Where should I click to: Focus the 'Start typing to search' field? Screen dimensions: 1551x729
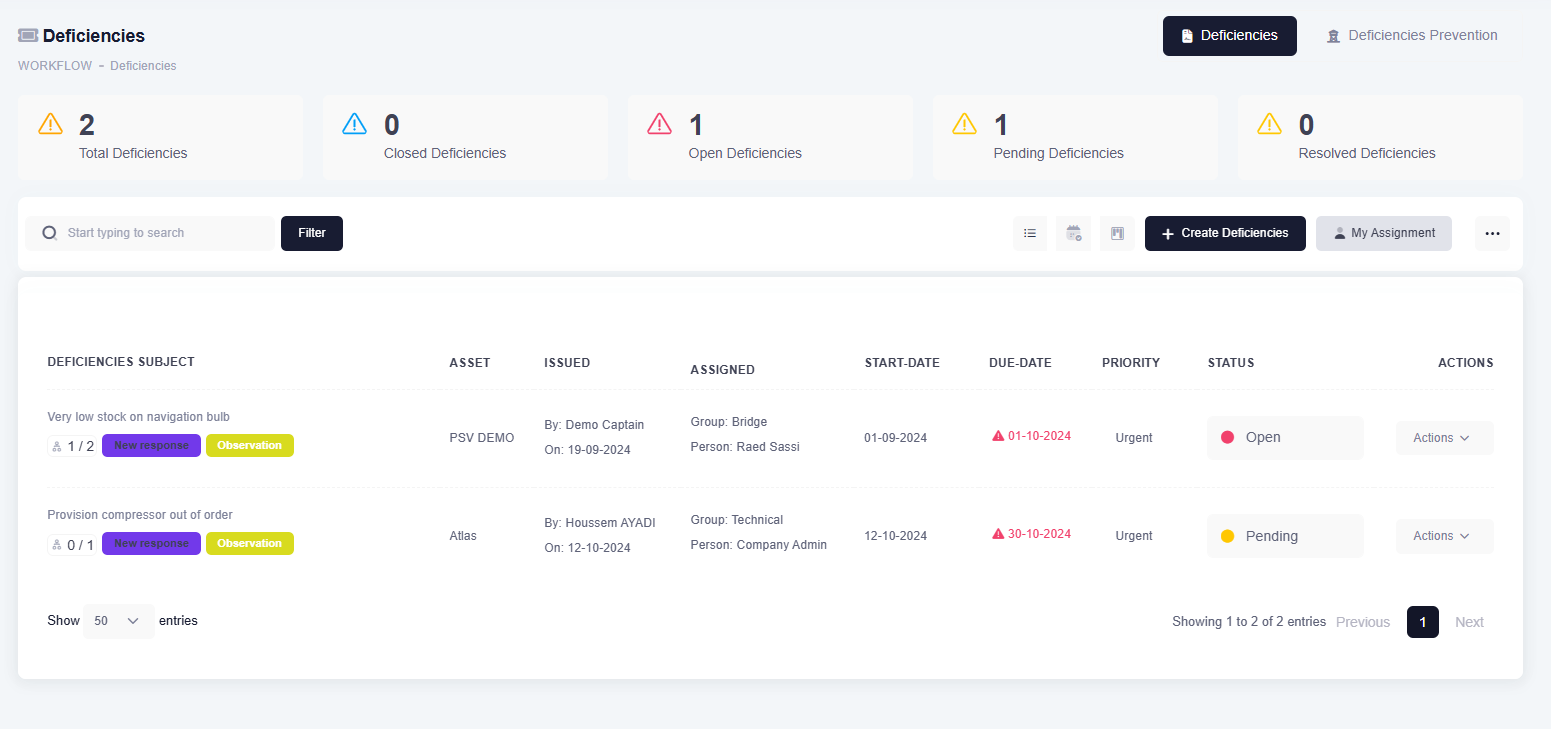click(x=160, y=233)
